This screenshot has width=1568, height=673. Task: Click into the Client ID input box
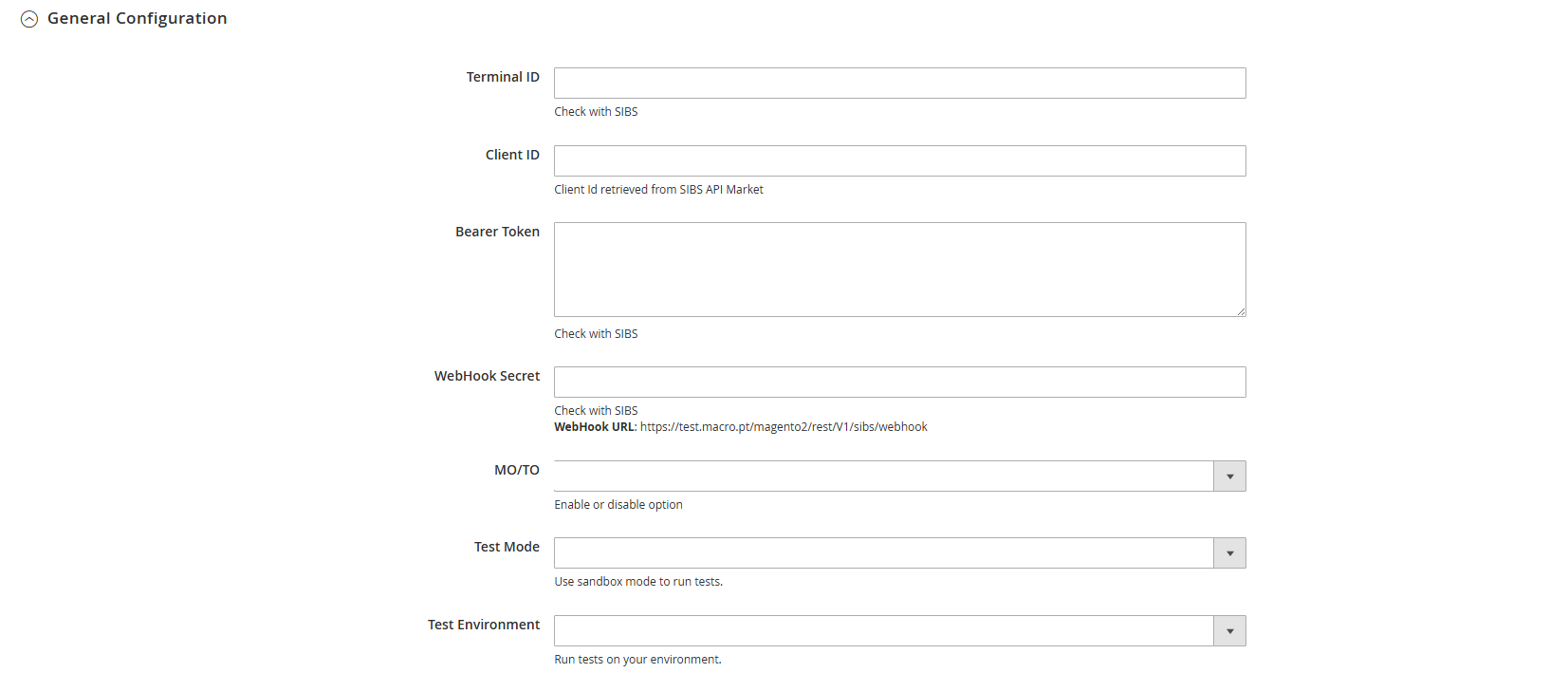899,161
